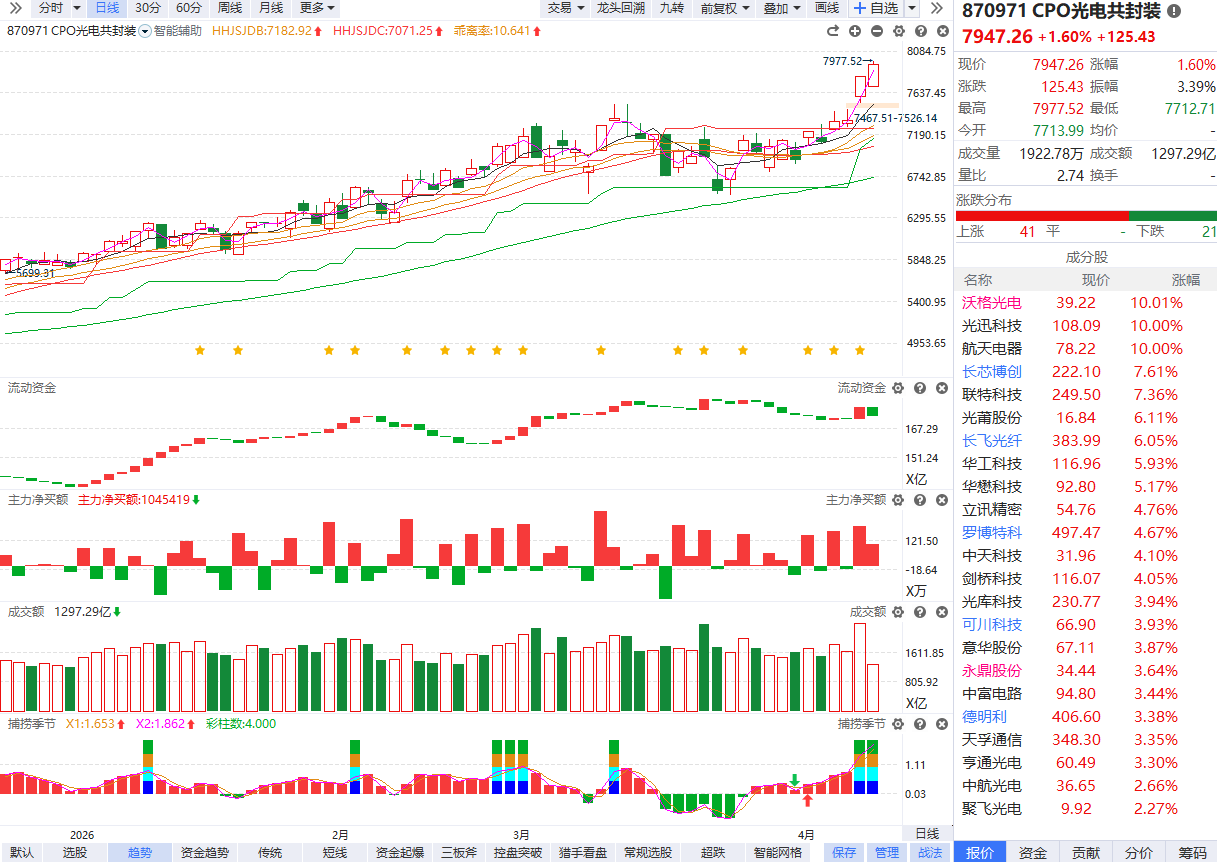Open constituent stock 沃格光电
1217x862 pixels.
(992, 303)
